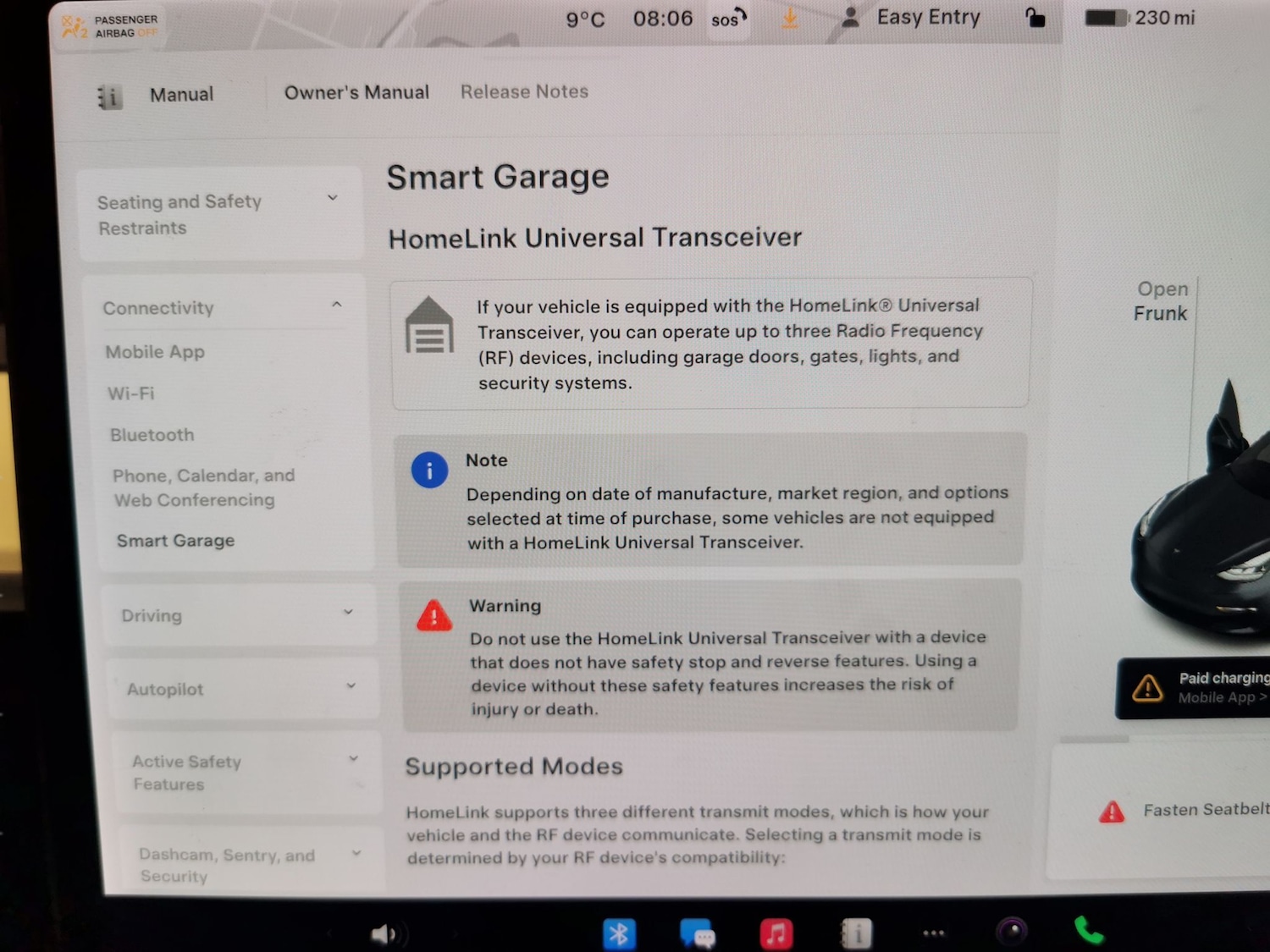
Task: Open the Easy Entry driver profile
Action: pyautogui.click(x=912, y=18)
